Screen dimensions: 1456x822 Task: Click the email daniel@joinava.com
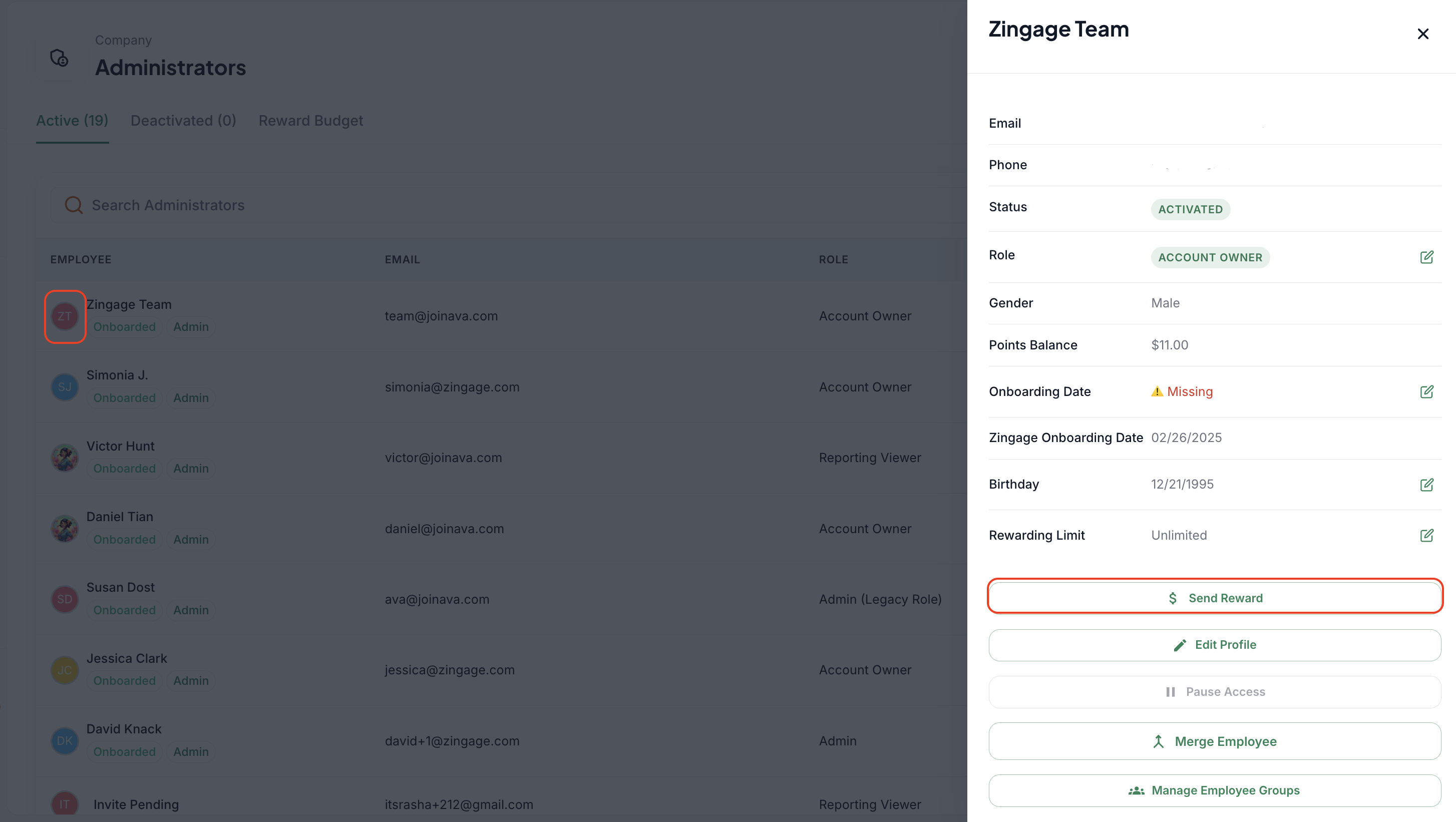point(444,529)
